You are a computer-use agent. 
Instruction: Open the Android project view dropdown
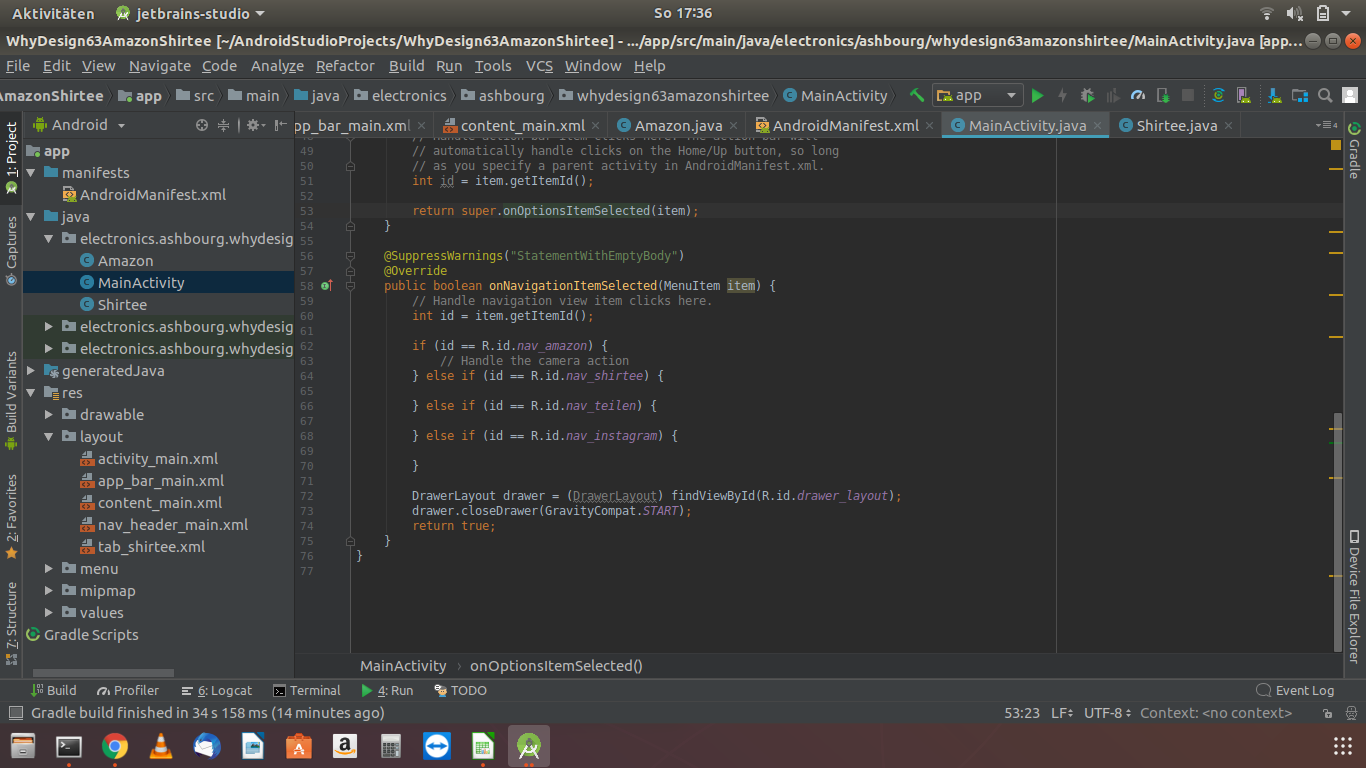(x=80, y=125)
